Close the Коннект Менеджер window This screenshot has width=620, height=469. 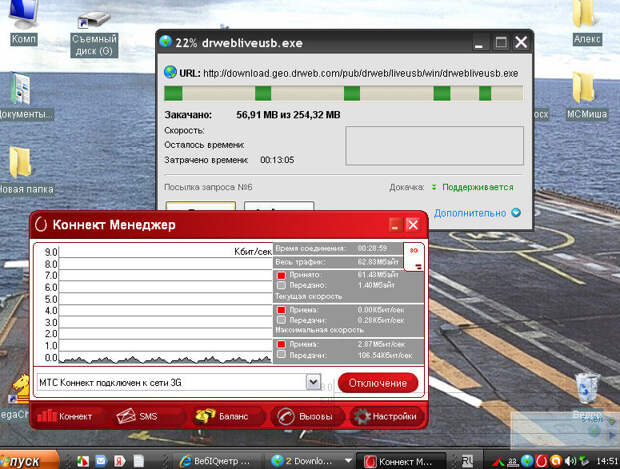pyautogui.click(x=413, y=225)
